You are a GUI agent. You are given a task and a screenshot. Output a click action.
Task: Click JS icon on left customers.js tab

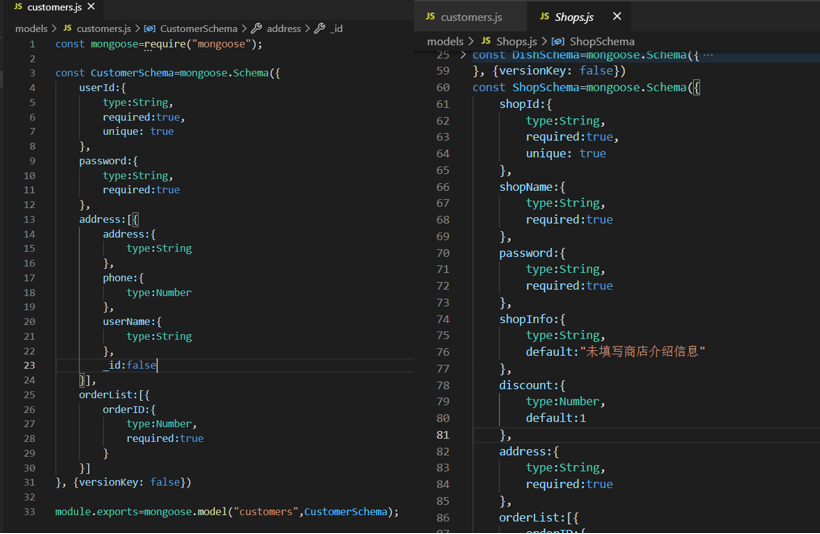point(18,7)
